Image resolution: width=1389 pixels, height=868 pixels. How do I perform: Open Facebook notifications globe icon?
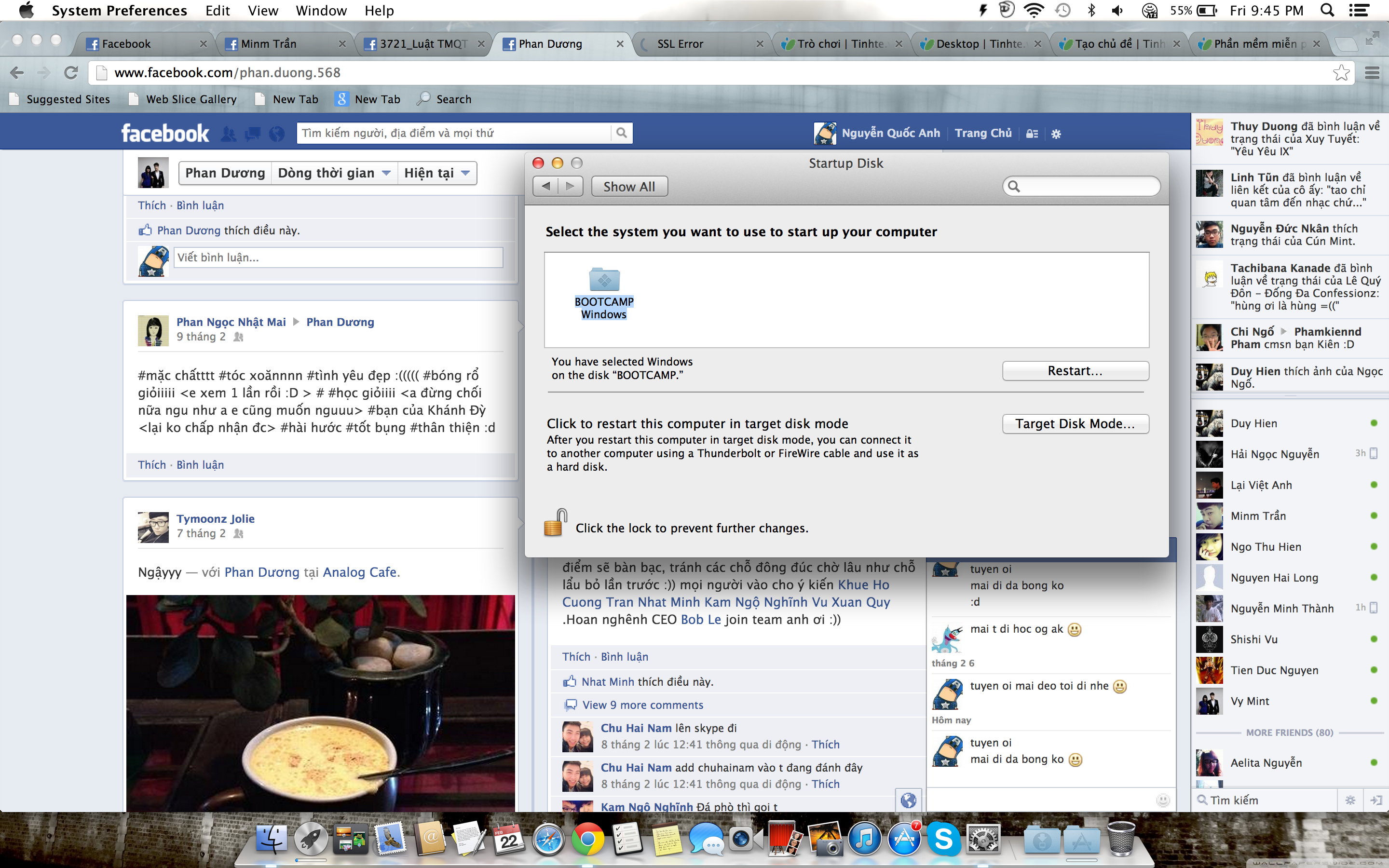[277, 134]
